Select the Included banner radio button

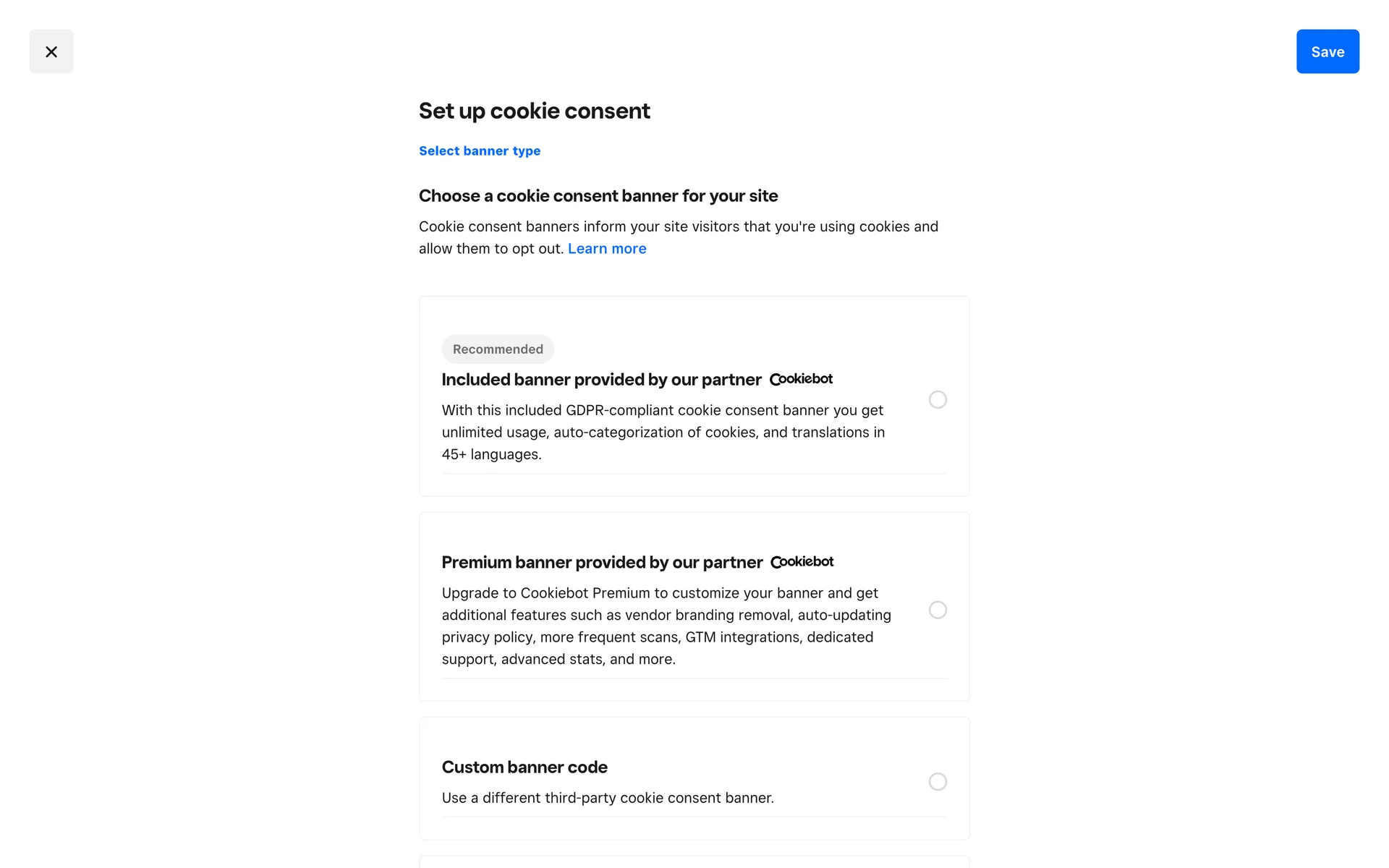938,400
